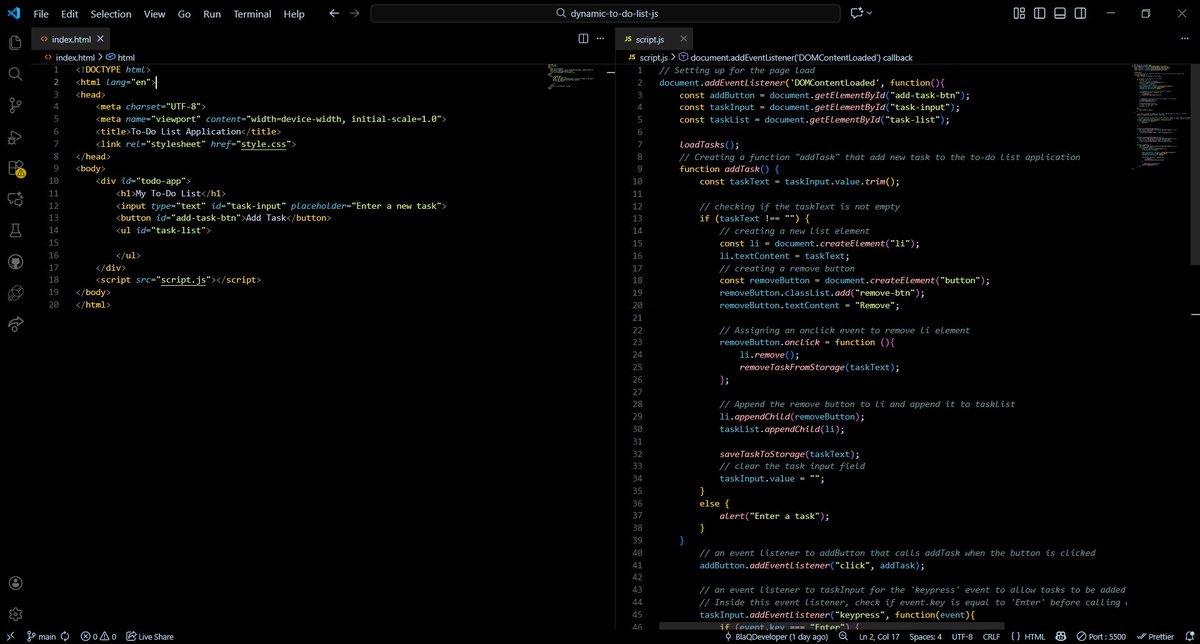The height and width of the screenshot is (644, 1200).
Task: Click the dynamic-to-do-list-js search box
Action: pyautogui.click(x=607, y=14)
